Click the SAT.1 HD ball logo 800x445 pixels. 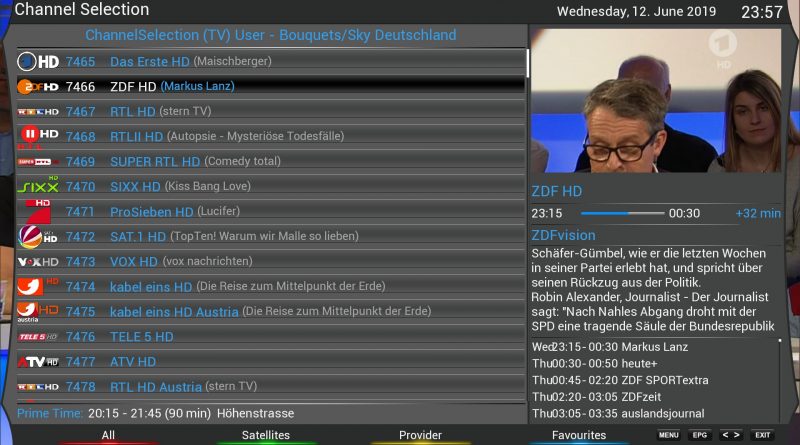[38, 237]
